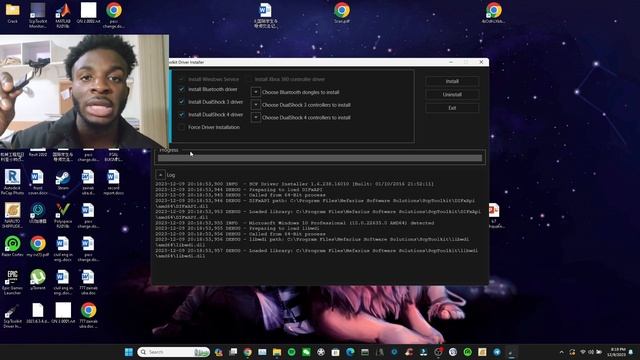Screen dimensions: 640x360
Task: Open Word document at top center desktop
Action: coord(265,15)
